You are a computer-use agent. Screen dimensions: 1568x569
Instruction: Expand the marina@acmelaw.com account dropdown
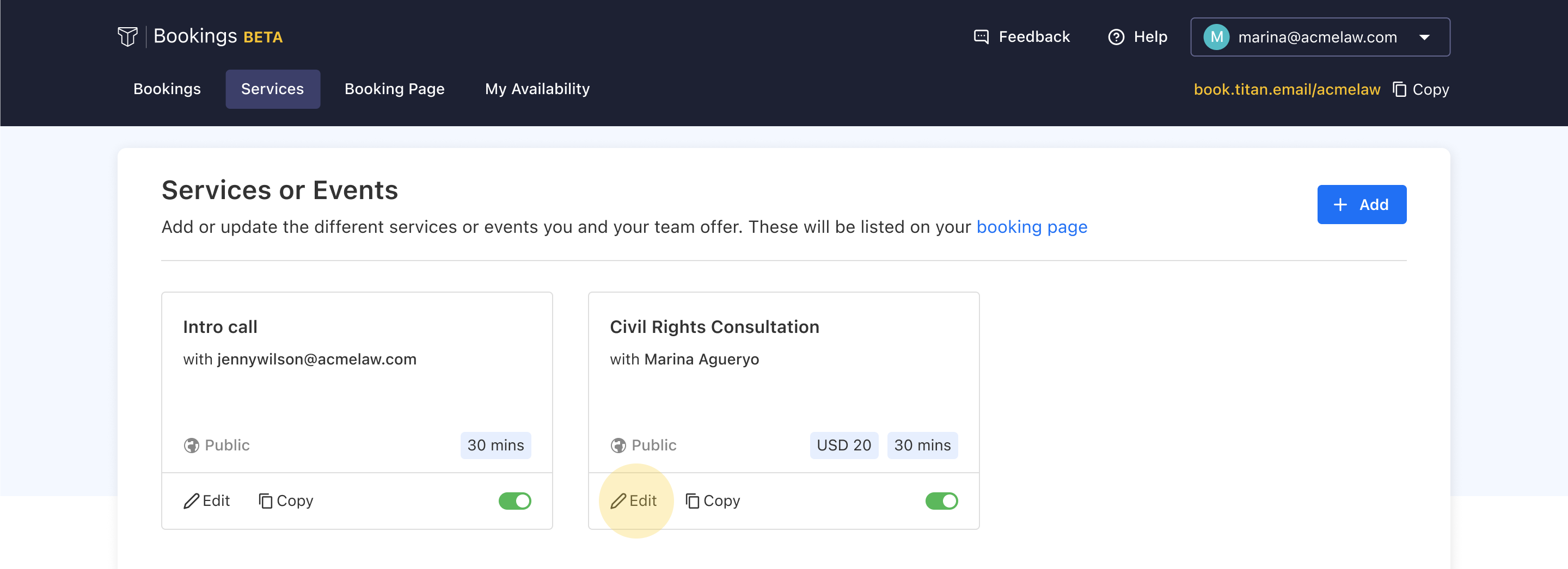pyautogui.click(x=1424, y=37)
